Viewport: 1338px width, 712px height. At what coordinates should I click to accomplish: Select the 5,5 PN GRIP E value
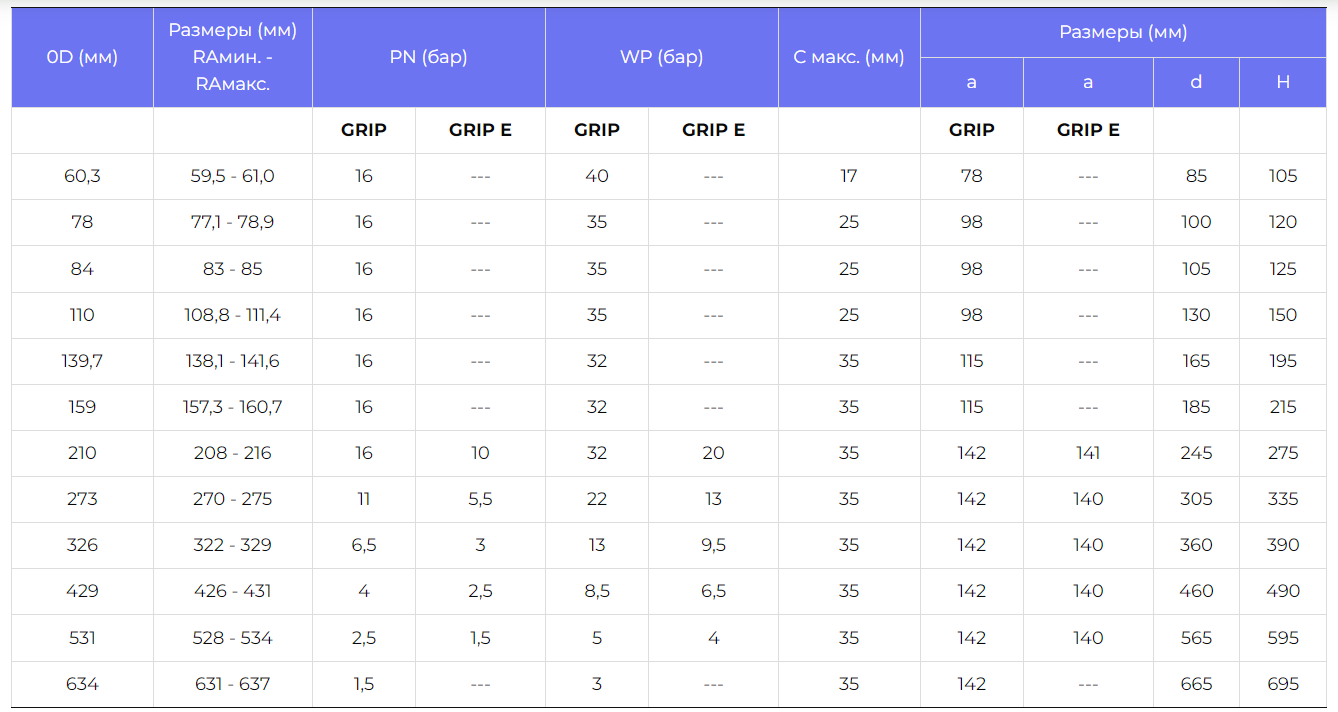pyautogui.click(x=480, y=499)
